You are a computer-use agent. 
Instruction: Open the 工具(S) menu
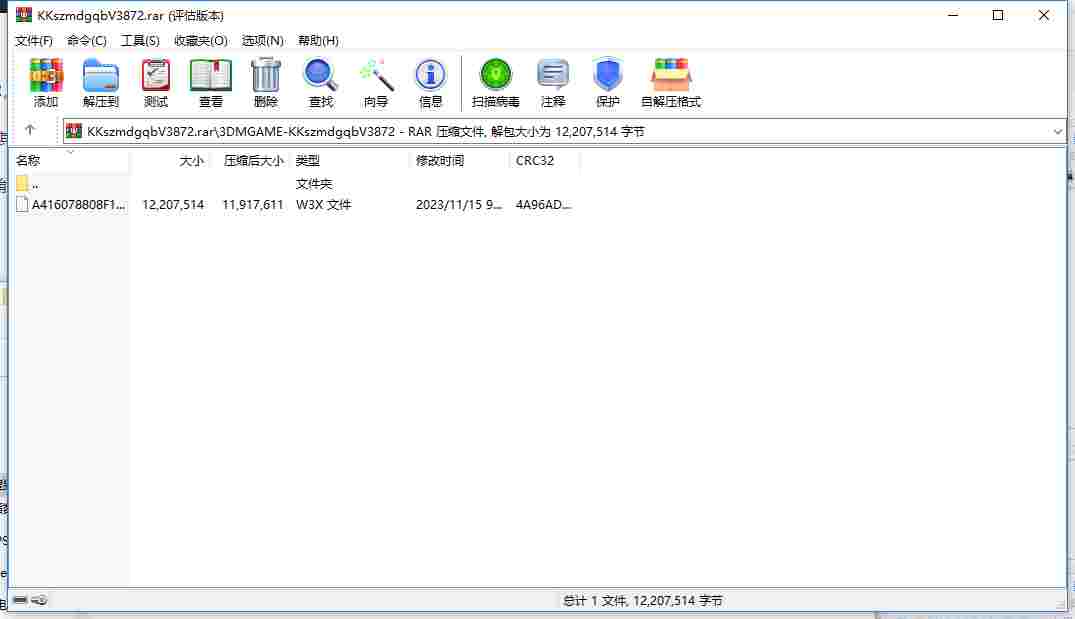click(140, 40)
